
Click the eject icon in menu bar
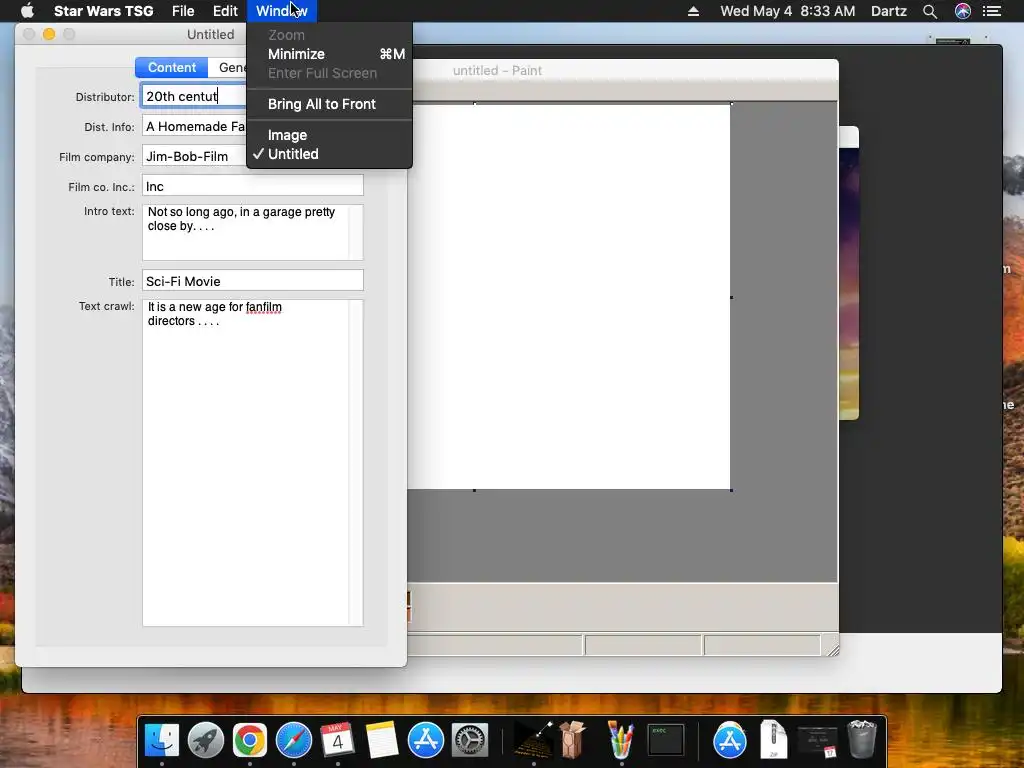[694, 11]
